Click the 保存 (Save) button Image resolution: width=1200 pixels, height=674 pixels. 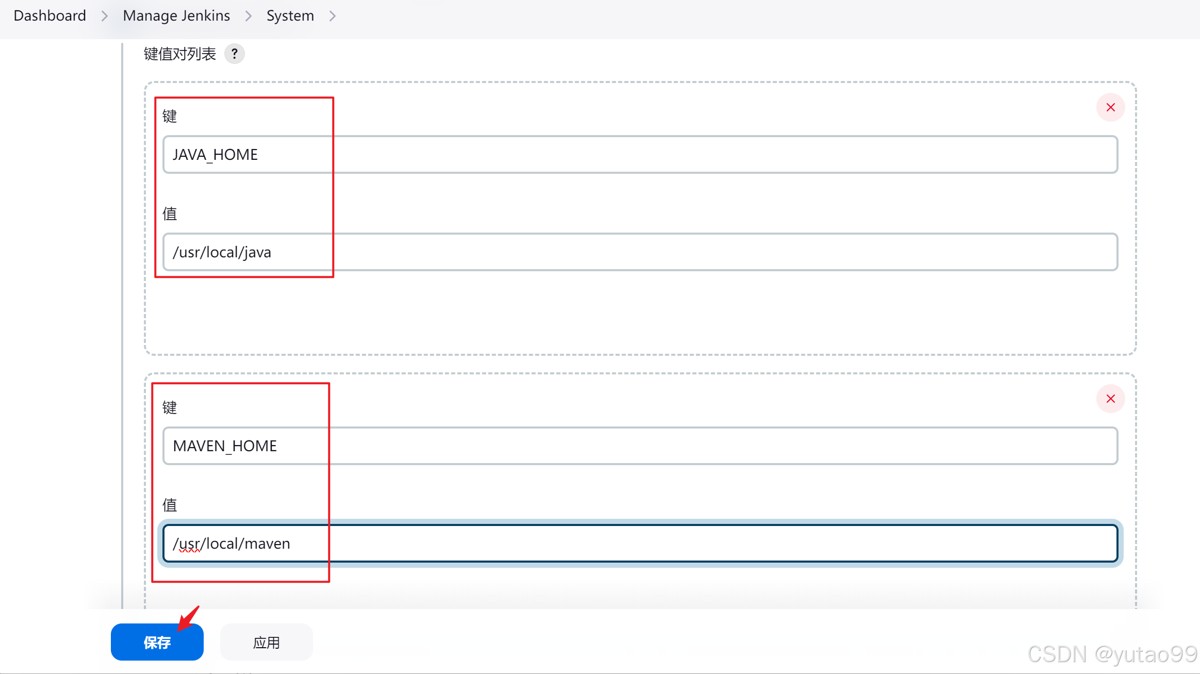coord(157,642)
